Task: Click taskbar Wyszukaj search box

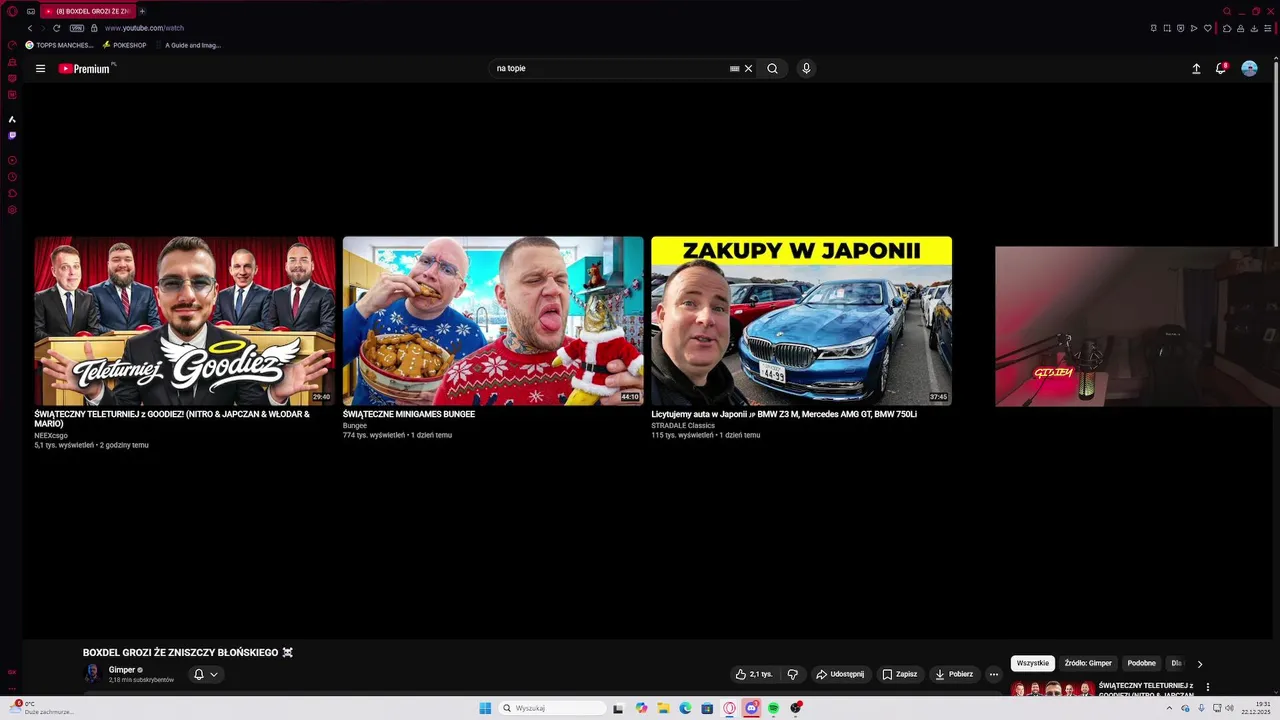Action: point(553,708)
